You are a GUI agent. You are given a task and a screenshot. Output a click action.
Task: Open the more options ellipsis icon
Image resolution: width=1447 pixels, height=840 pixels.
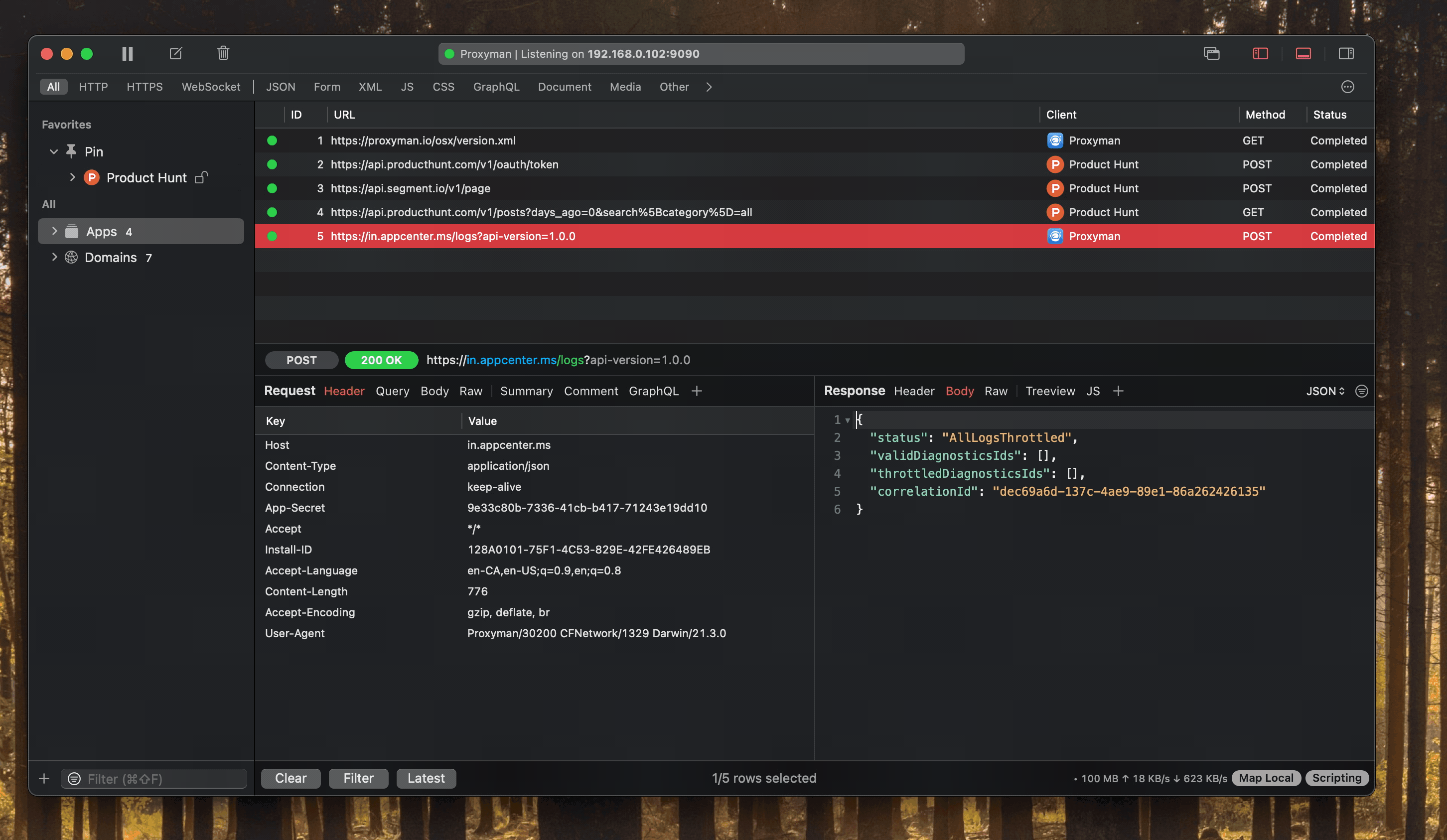(x=1347, y=87)
